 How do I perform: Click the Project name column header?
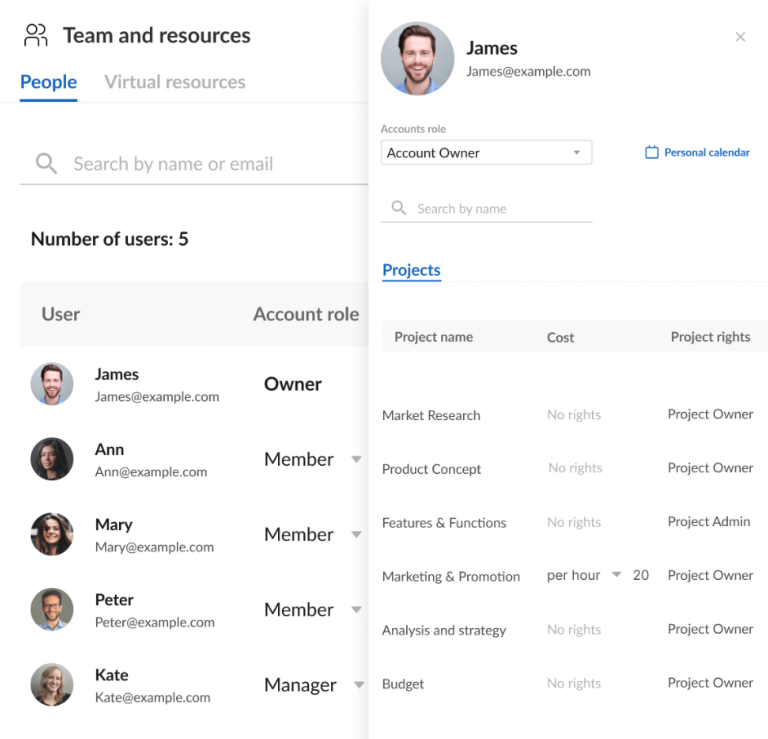pyautogui.click(x=433, y=337)
